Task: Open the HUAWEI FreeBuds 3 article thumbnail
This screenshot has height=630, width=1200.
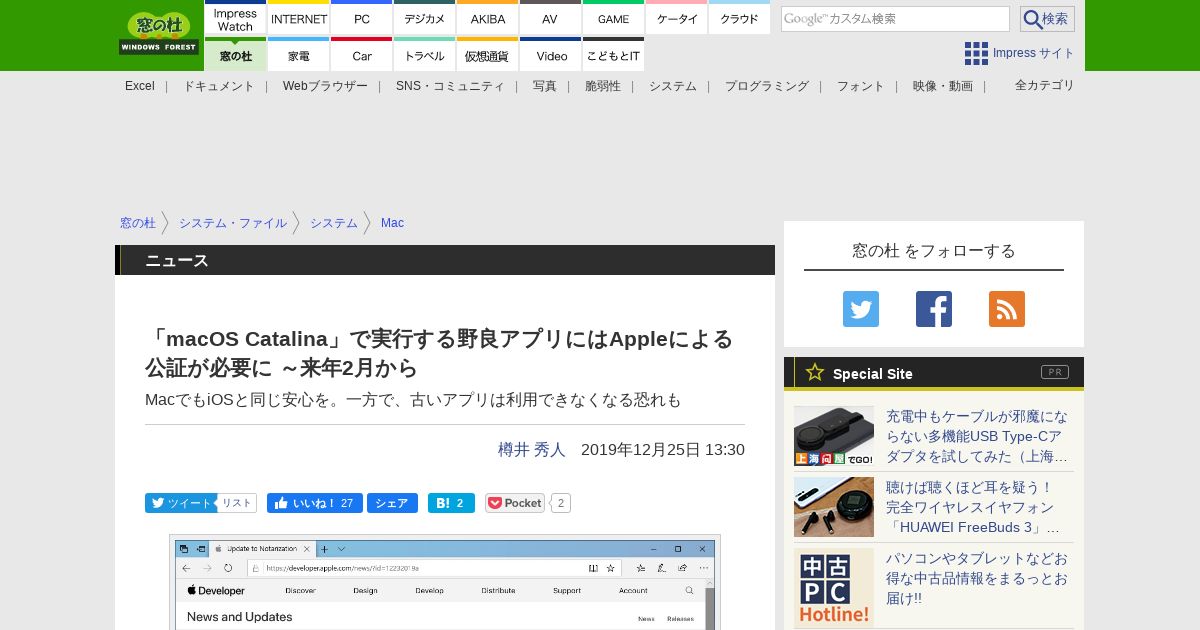Action: click(x=834, y=507)
